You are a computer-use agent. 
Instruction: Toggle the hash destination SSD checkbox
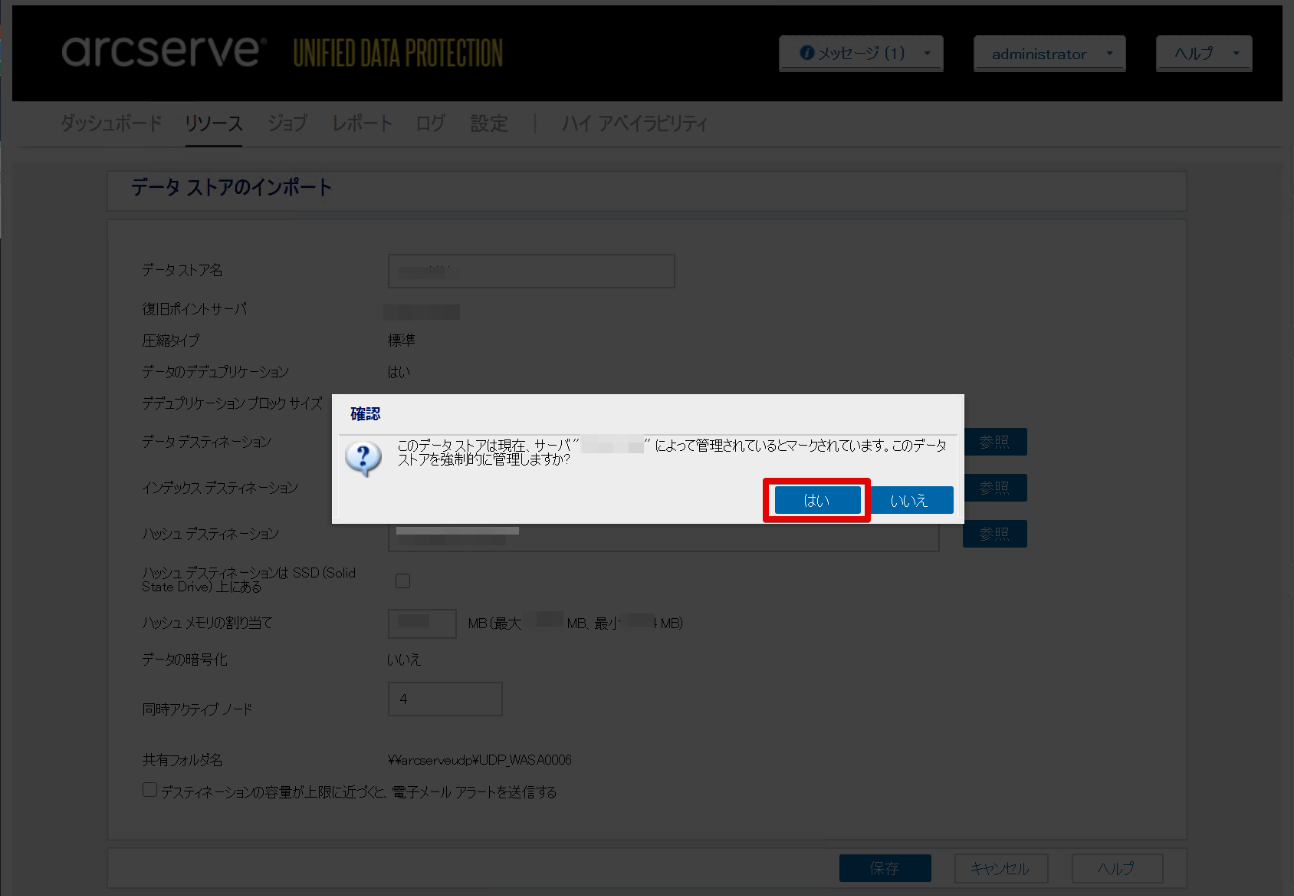[403, 580]
